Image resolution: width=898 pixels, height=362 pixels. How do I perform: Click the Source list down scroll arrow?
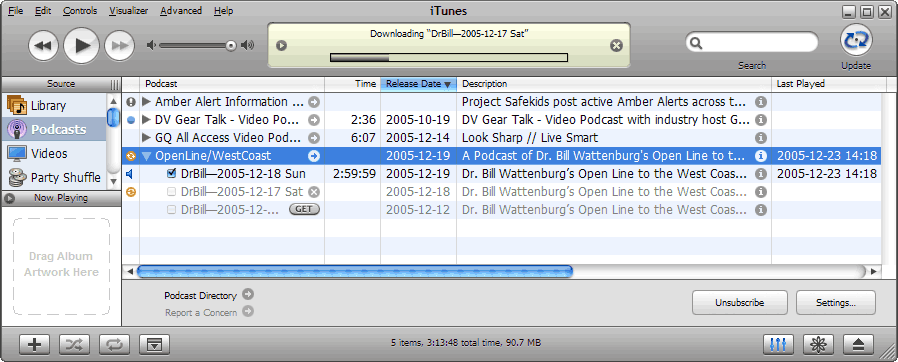coord(113,181)
